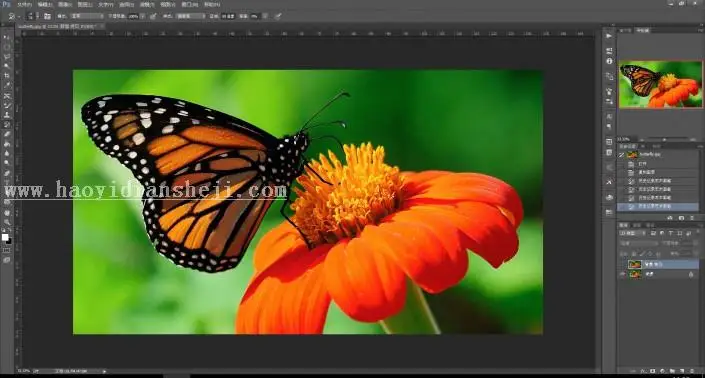Screen dimensions: 705x378
Task: Create new adjustment layer icon
Action: [x=662, y=371]
